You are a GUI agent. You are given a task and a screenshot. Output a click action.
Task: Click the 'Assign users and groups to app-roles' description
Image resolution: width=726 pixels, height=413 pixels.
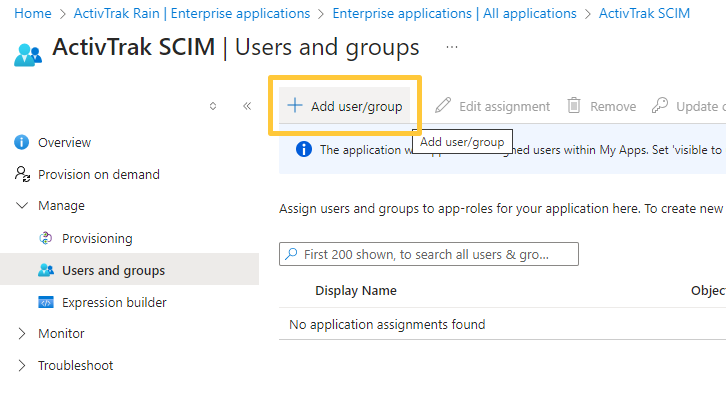coord(502,209)
